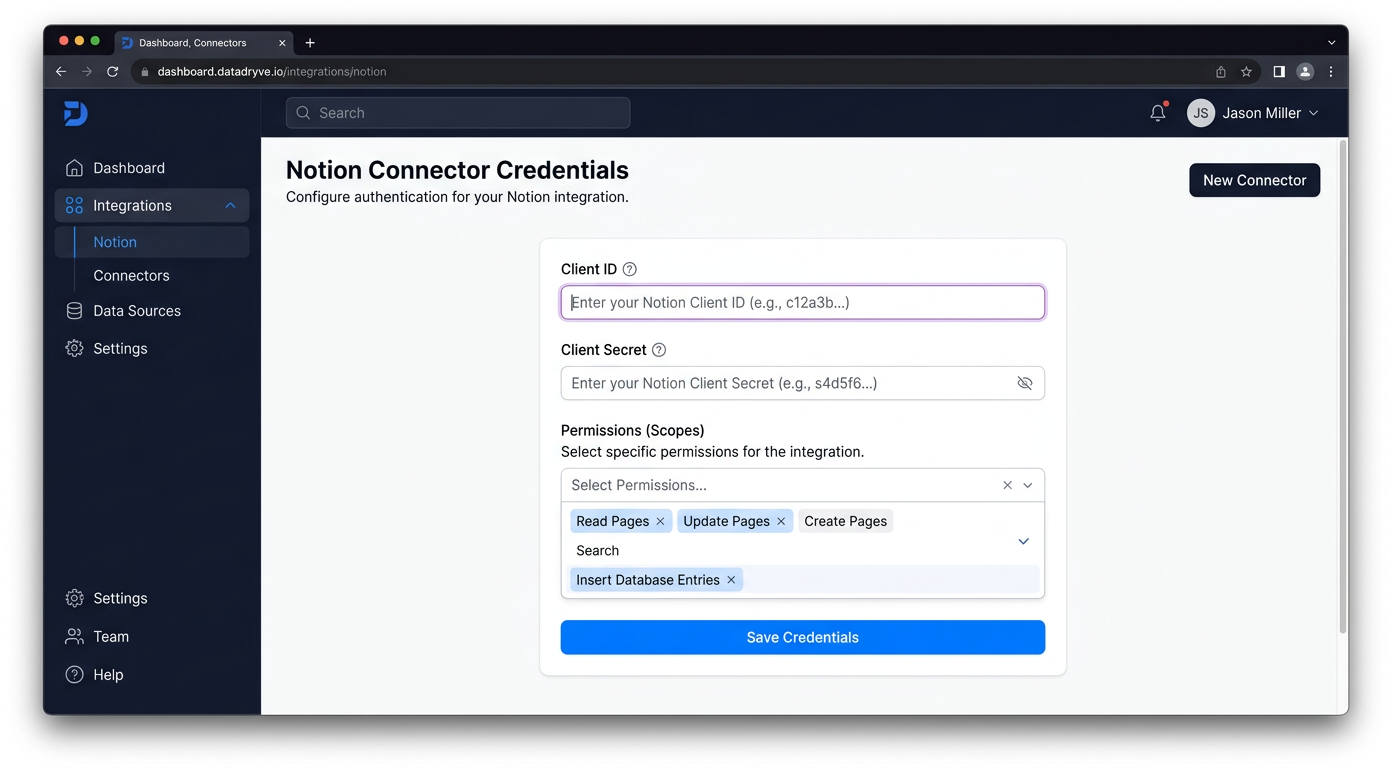Click the notification bell

(1157, 112)
